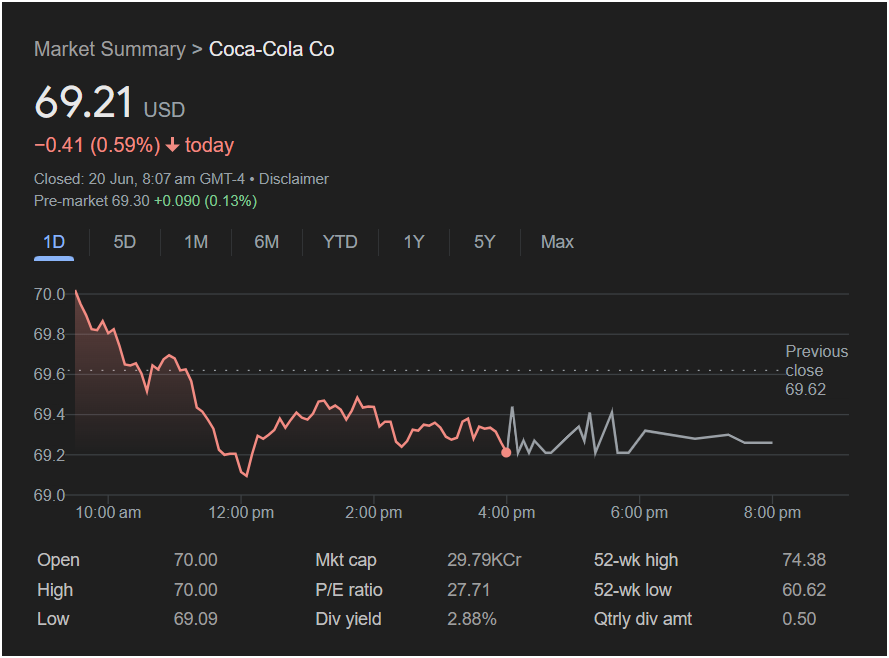Click the Pre-market 69.30 price text
Image resolution: width=889 pixels, height=658 pixels.
click(92, 201)
